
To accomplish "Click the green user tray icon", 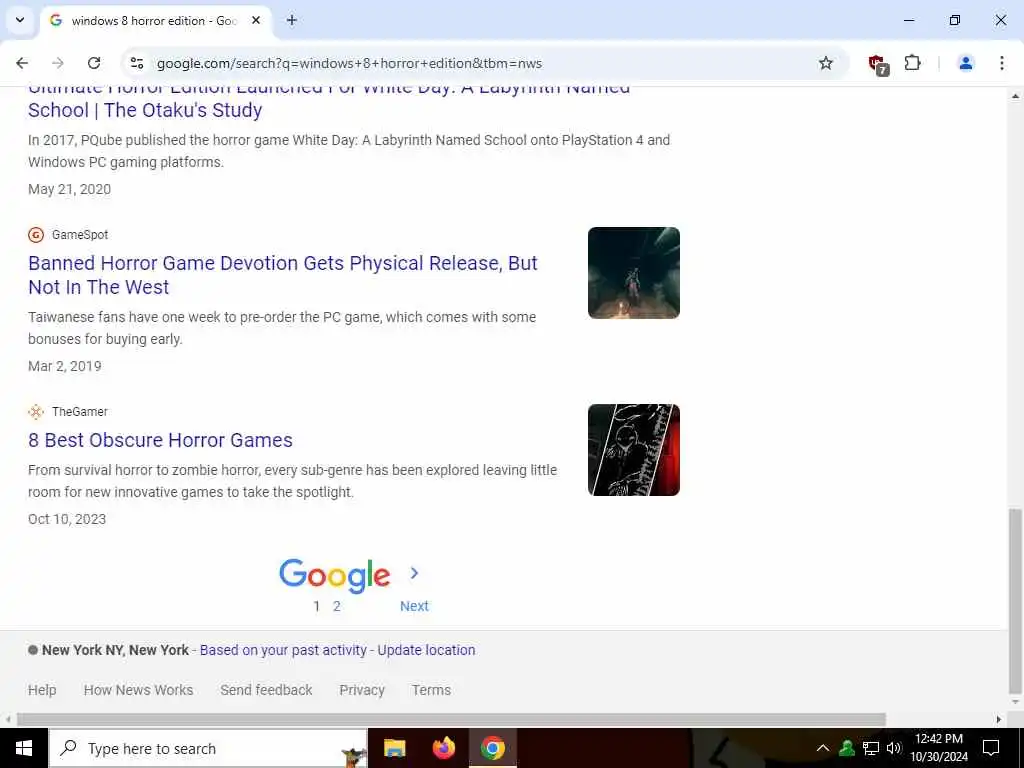I will coord(847,748).
